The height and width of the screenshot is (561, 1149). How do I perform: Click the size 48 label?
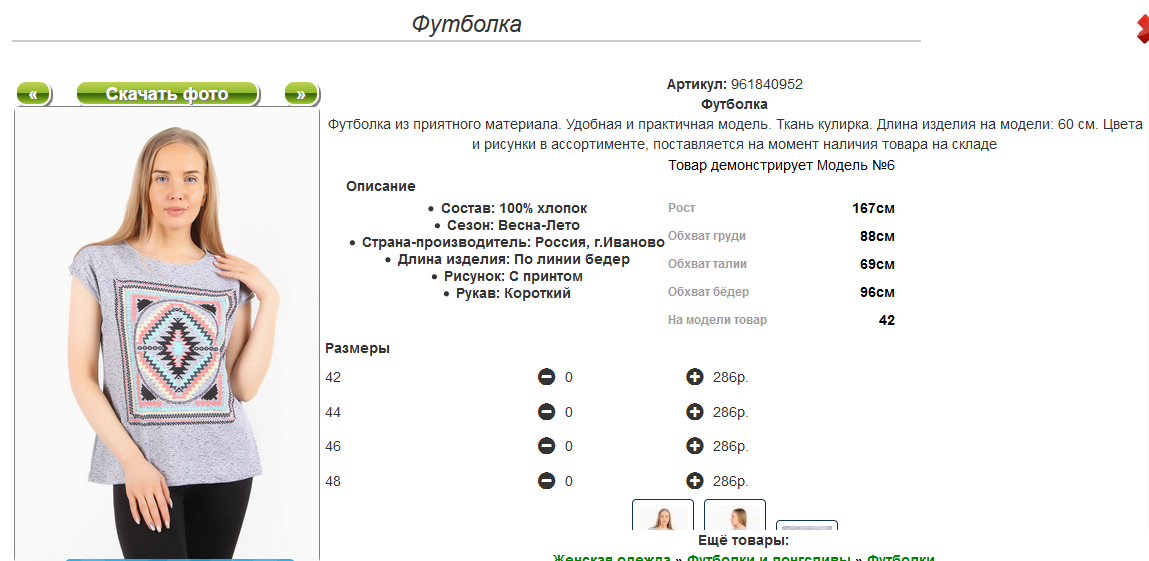point(333,482)
